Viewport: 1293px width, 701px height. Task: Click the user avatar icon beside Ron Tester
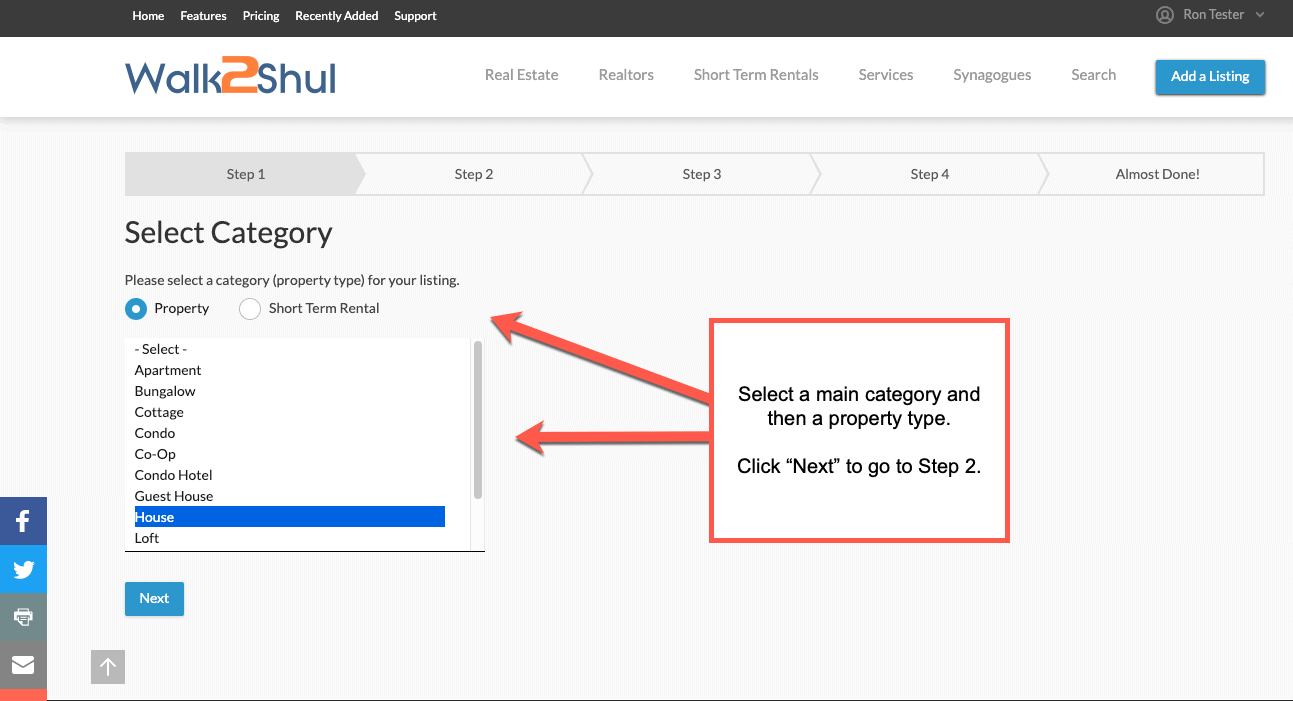1165,15
